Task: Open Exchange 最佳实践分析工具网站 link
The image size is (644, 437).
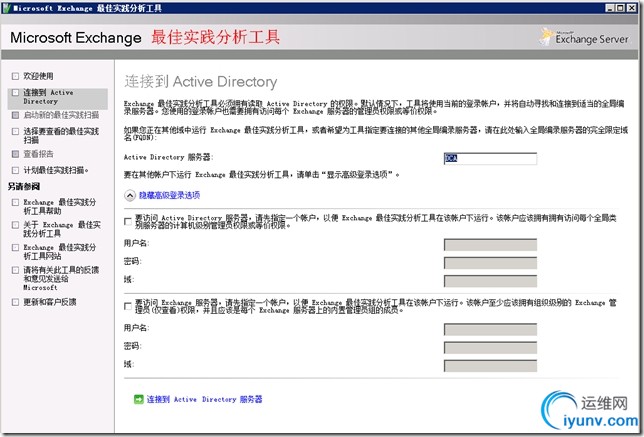Action: pyautogui.click(x=60, y=251)
